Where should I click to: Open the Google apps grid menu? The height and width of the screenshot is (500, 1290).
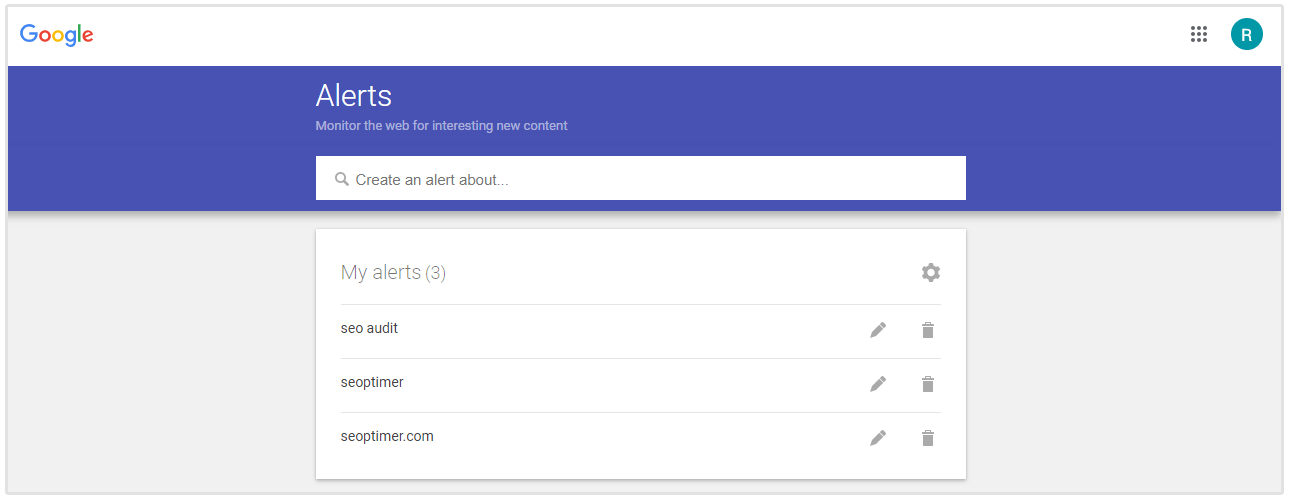[1199, 34]
